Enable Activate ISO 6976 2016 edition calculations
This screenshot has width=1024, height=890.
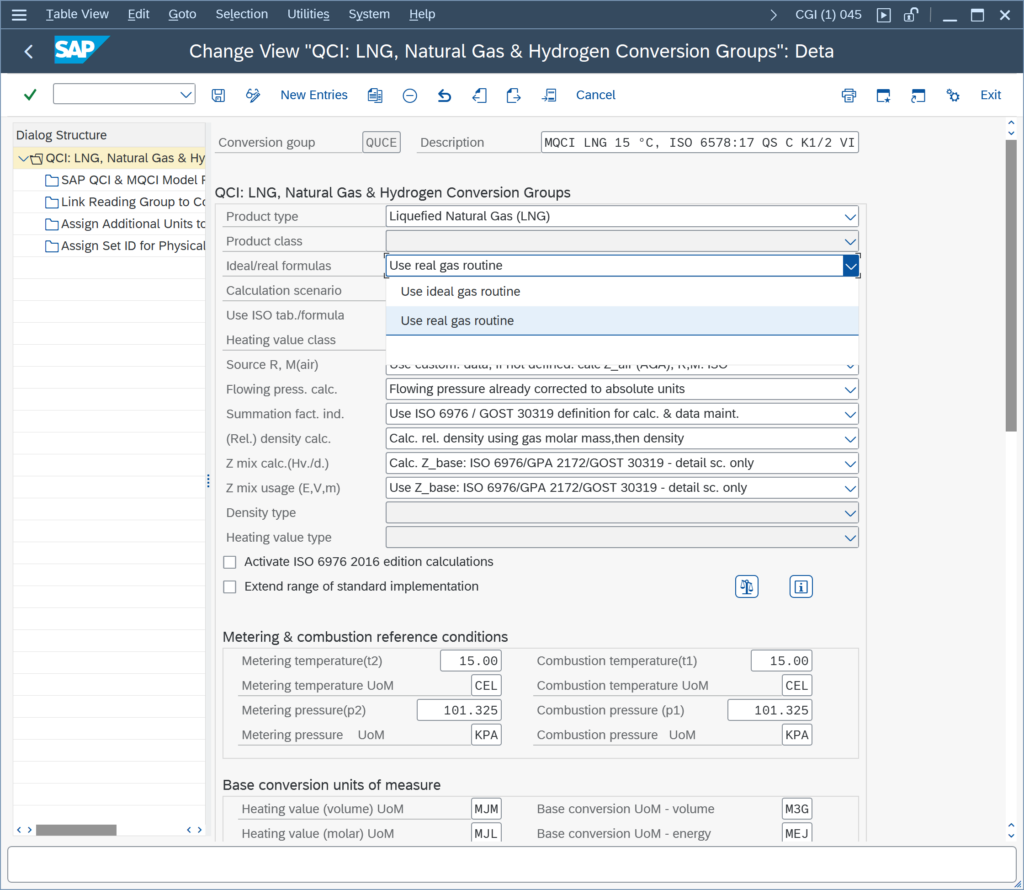pyautogui.click(x=230, y=562)
